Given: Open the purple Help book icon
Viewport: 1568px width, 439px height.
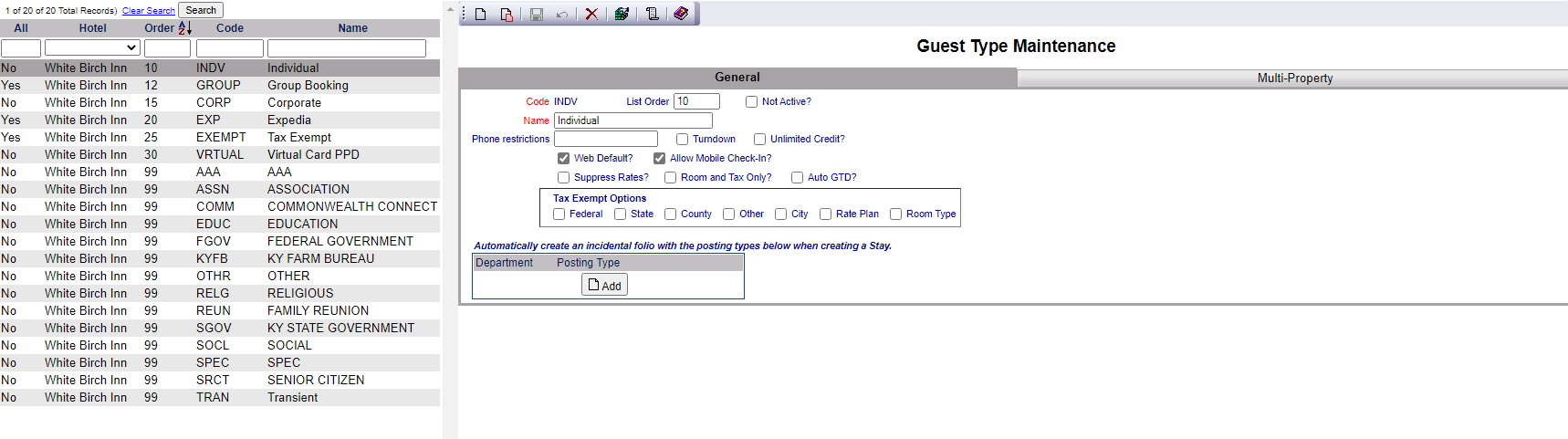Looking at the screenshot, I should tap(681, 14).
